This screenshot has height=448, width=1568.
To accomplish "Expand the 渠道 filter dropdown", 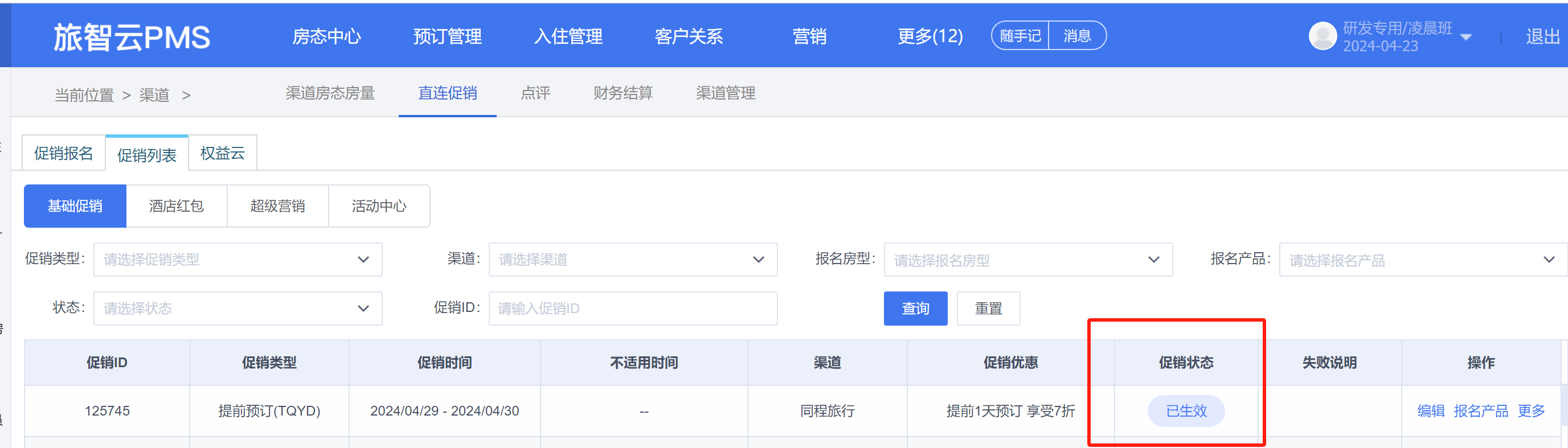I will pos(632,260).
